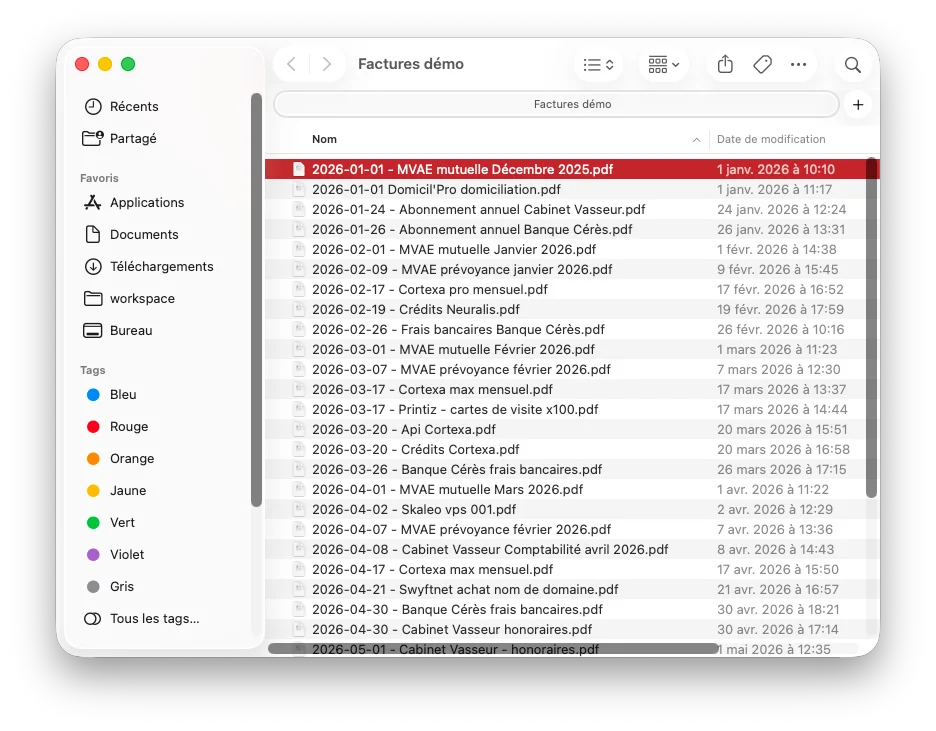
Task: Open the list view mode dropdown
Action: click(599, 64)
